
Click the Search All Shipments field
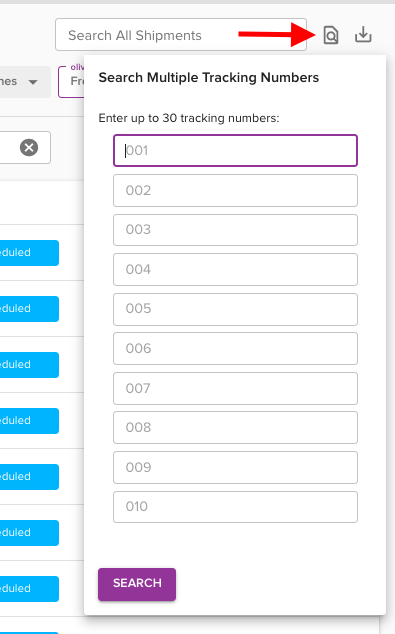[181, 35]
